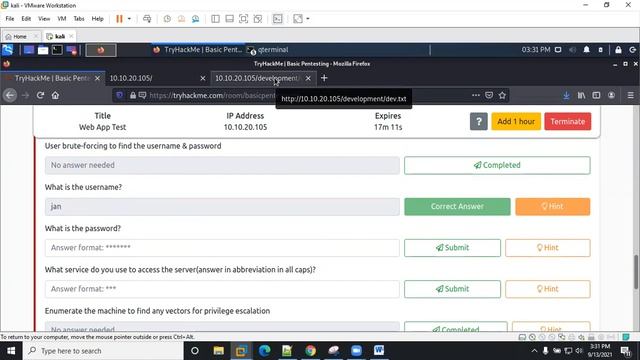Open the VM menu
This screenshot has width=640, height=360.
pos(62,19)
